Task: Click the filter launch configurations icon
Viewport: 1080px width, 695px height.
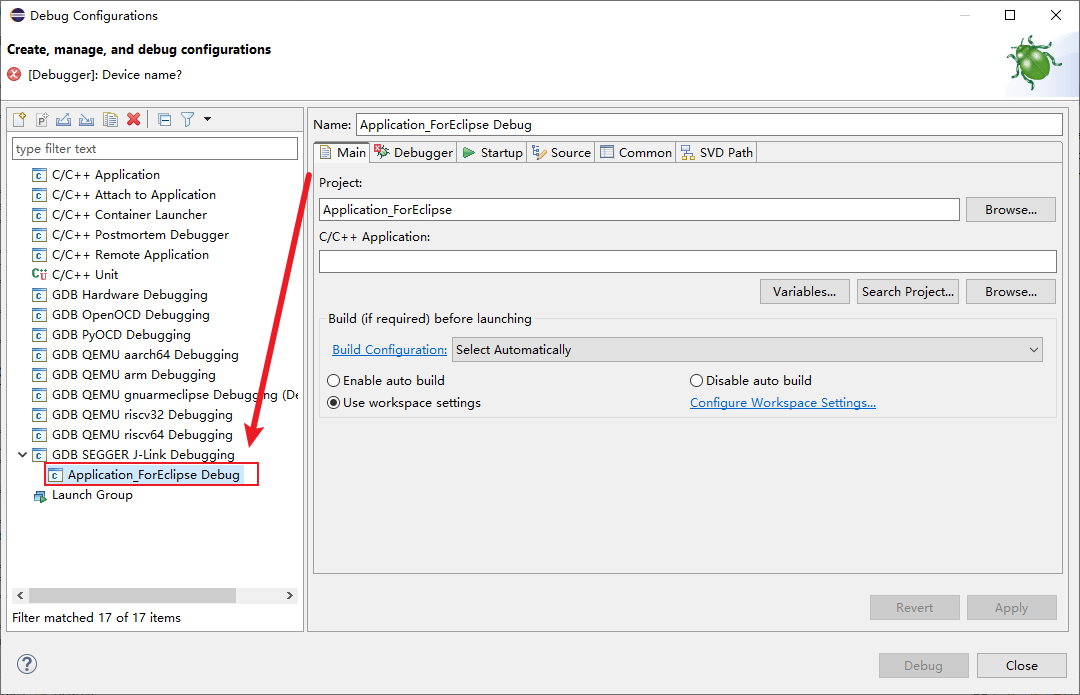Action: (187, 119)
